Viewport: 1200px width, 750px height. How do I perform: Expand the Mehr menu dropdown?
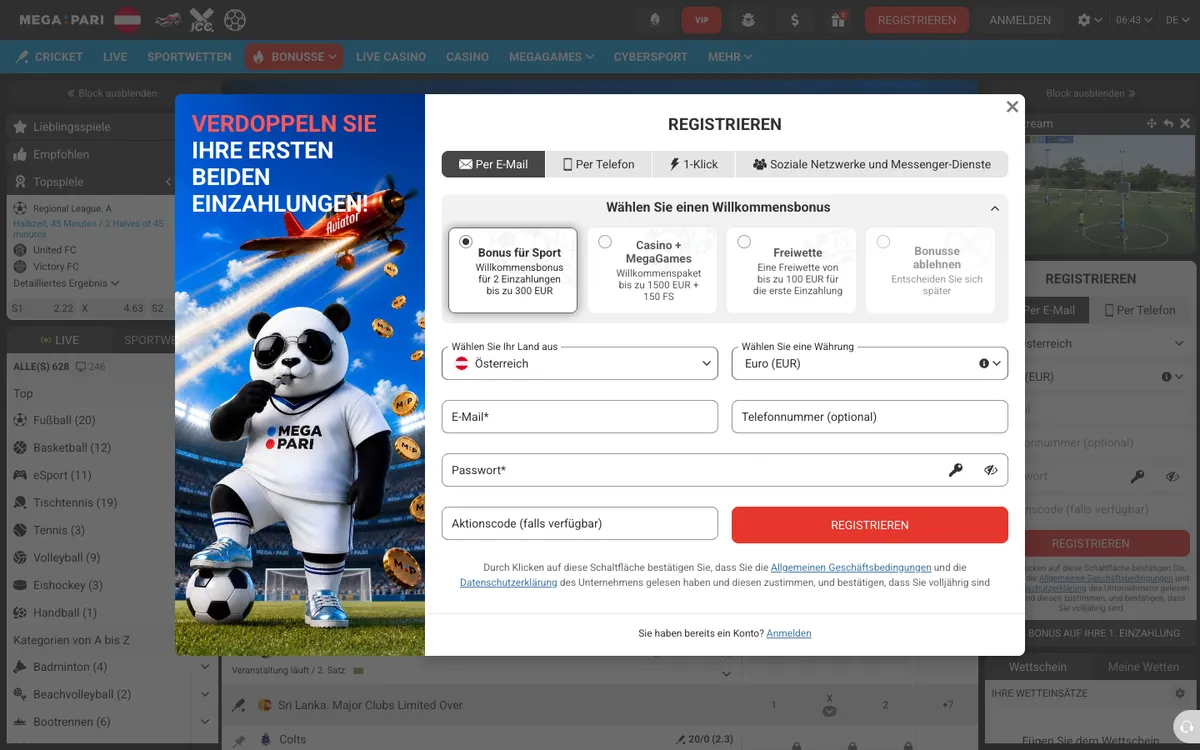730,57
